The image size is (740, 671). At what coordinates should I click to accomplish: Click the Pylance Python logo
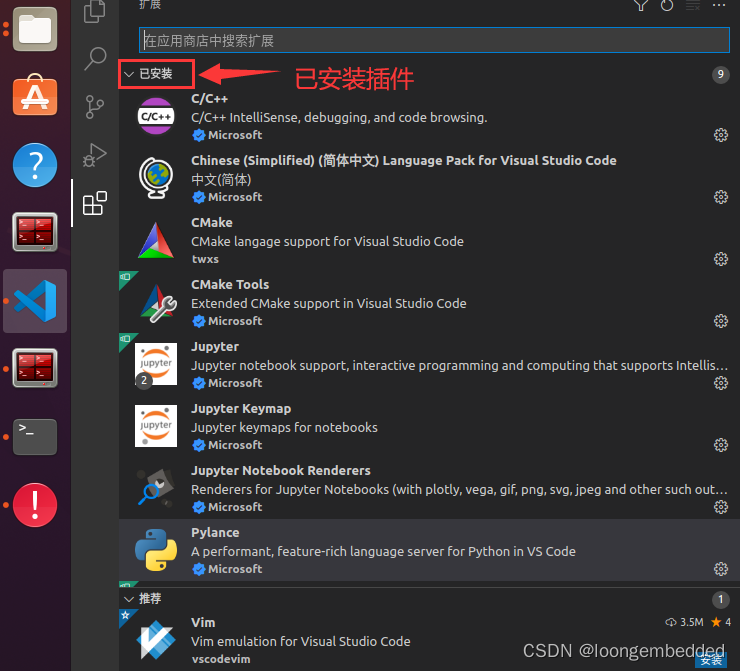(156, 550)
